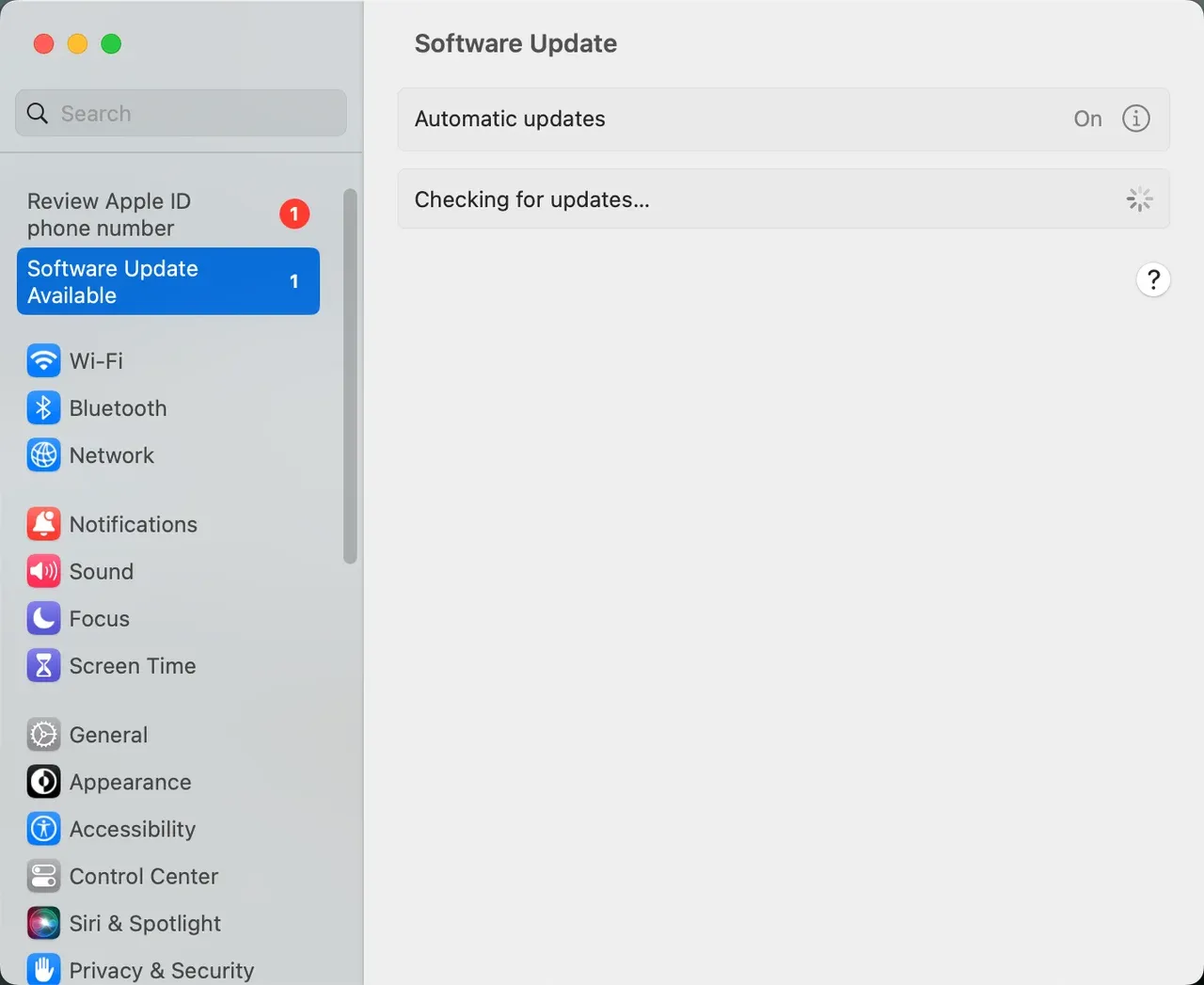Open the Wi-Fi icon in sidebar
The image size is (1204, 985).
tap(43, 360)
